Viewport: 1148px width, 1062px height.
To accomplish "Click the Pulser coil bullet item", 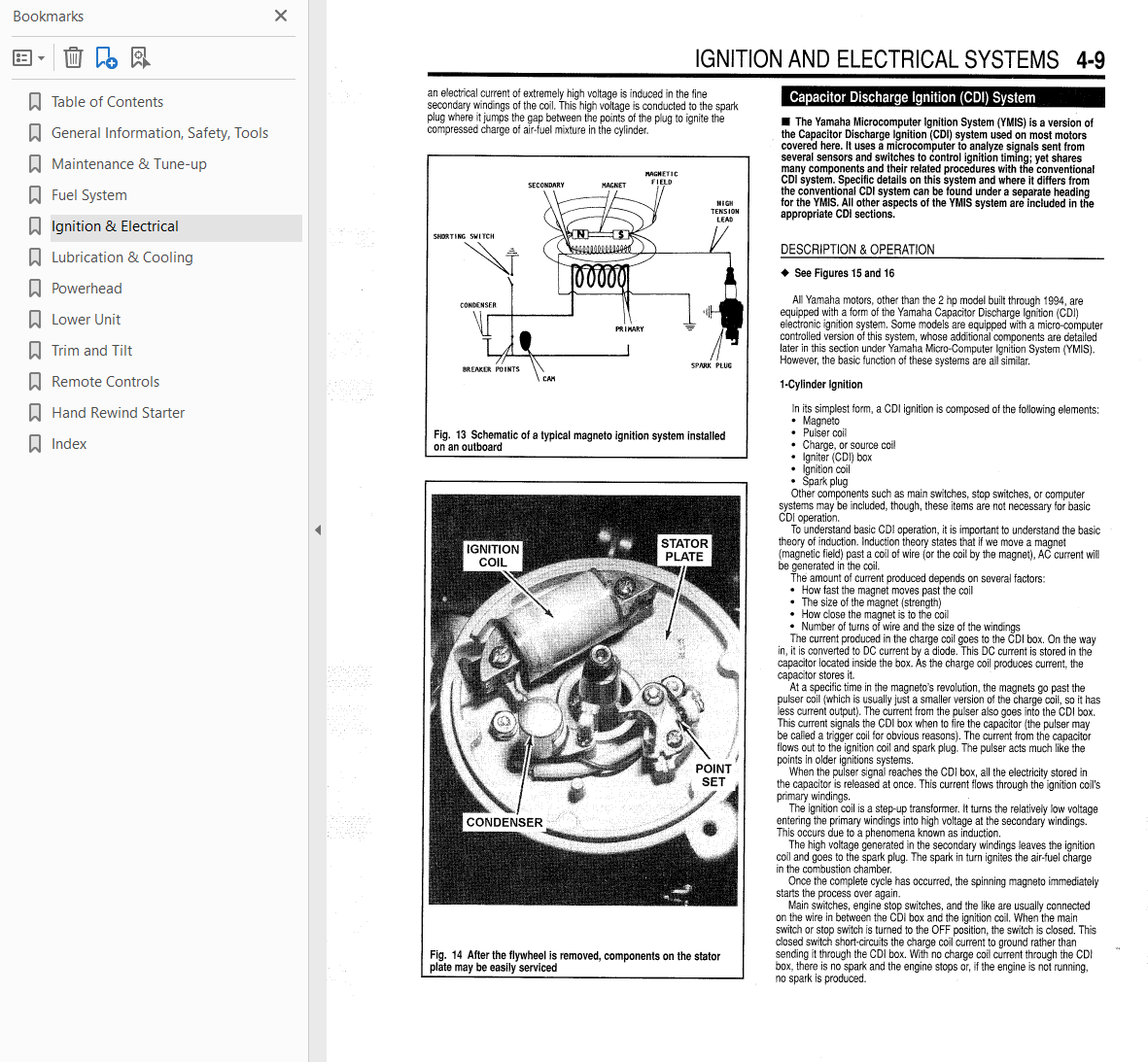I will [x=824, y=432].
